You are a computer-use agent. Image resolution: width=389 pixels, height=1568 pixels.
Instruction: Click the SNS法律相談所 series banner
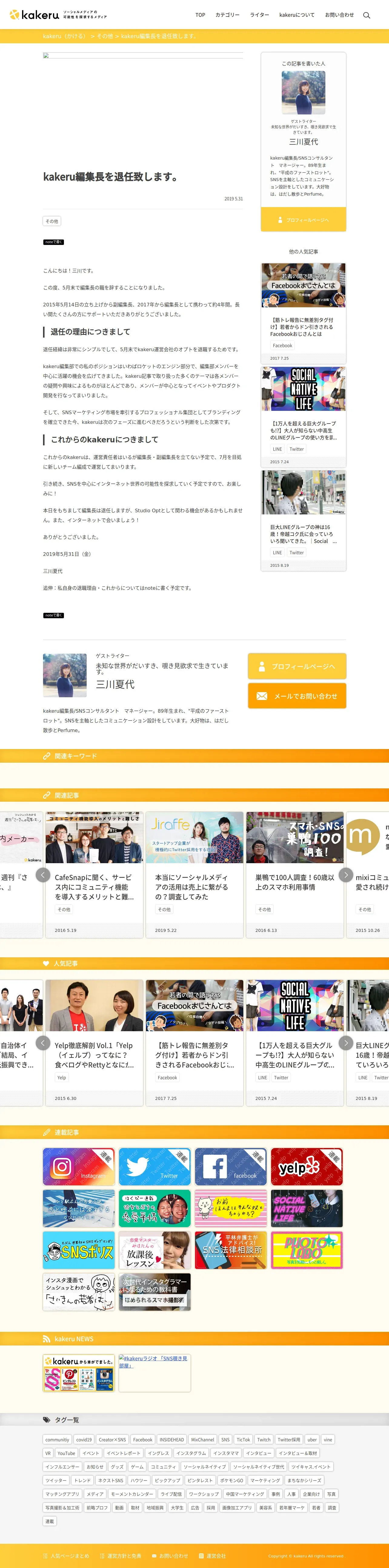(231, 1250)
